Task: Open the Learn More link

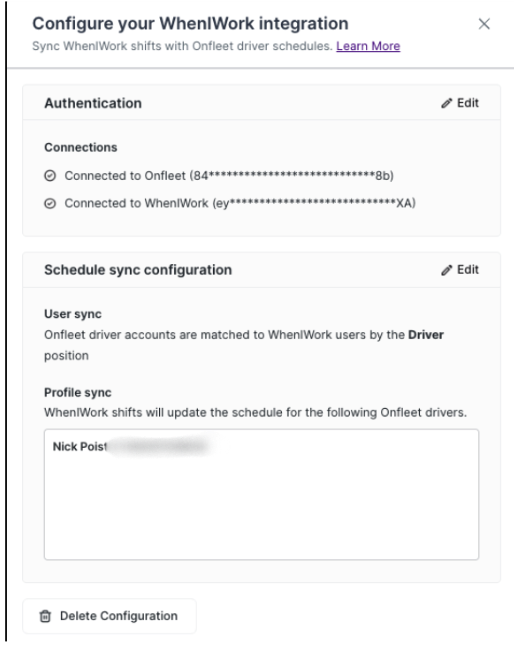Action: (x=368, y=46)
